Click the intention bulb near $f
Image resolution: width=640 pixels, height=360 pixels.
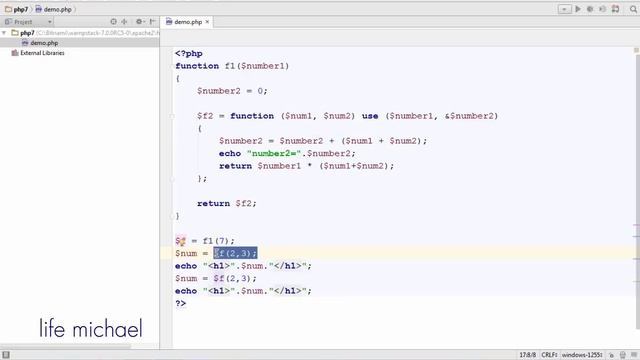coord(182,242)
